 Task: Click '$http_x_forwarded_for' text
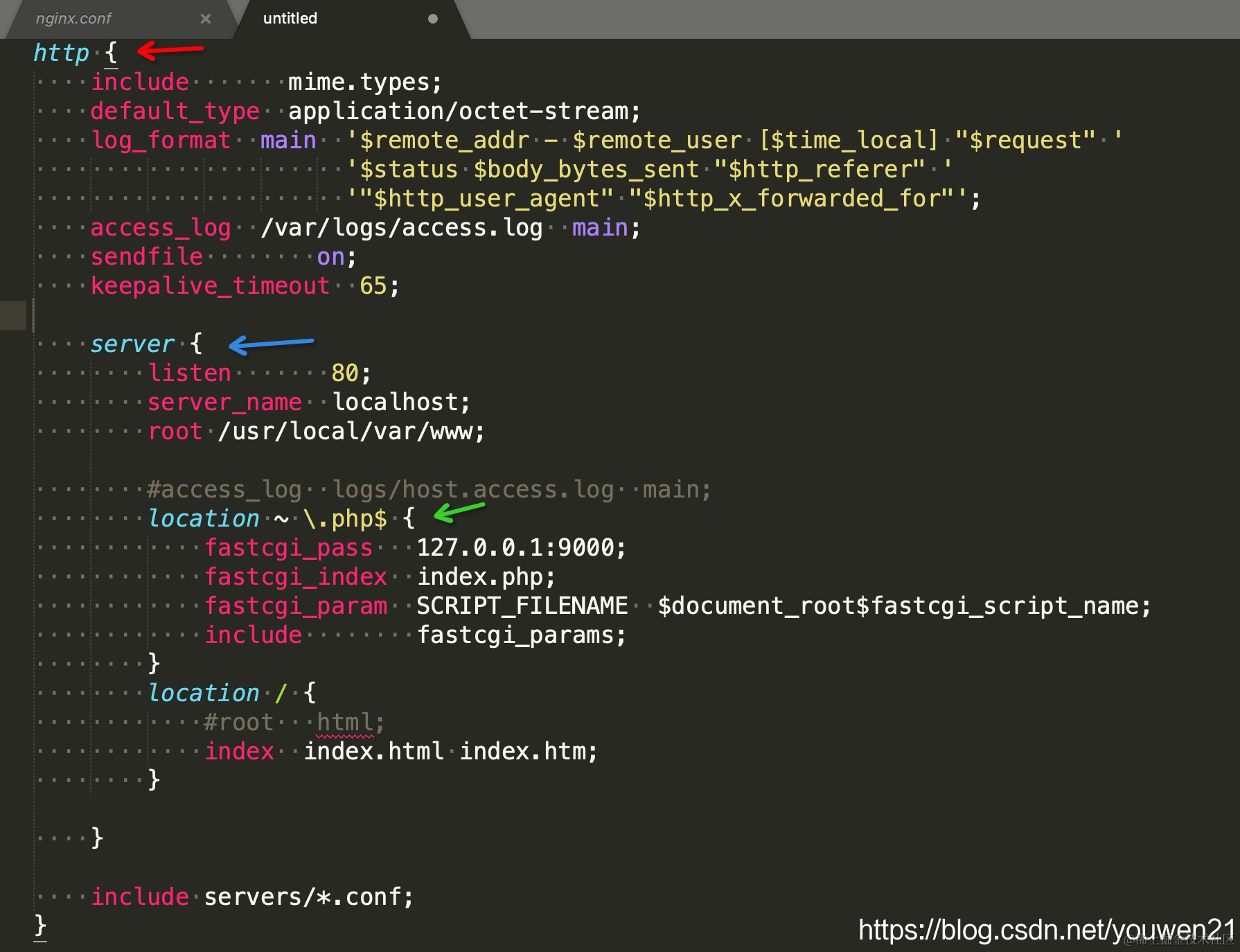[x=792, y=199]
